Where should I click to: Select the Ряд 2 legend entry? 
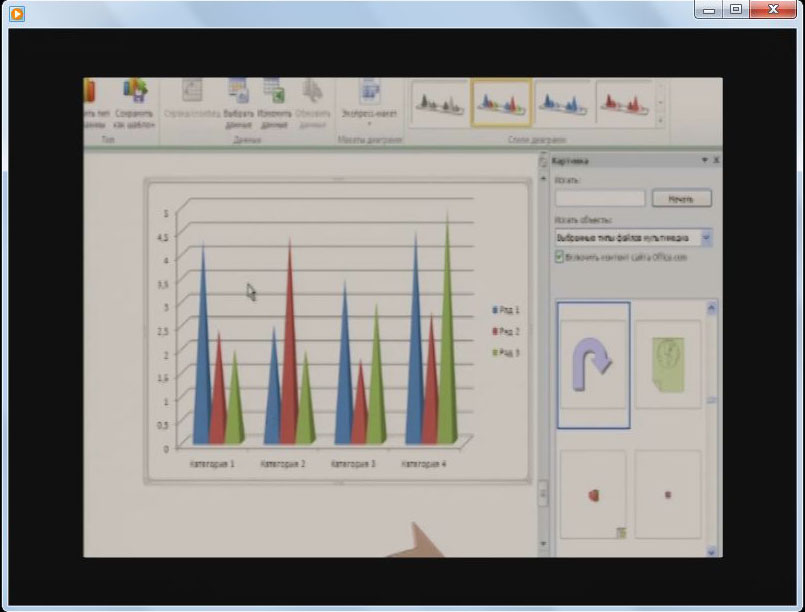pos(506,331)
